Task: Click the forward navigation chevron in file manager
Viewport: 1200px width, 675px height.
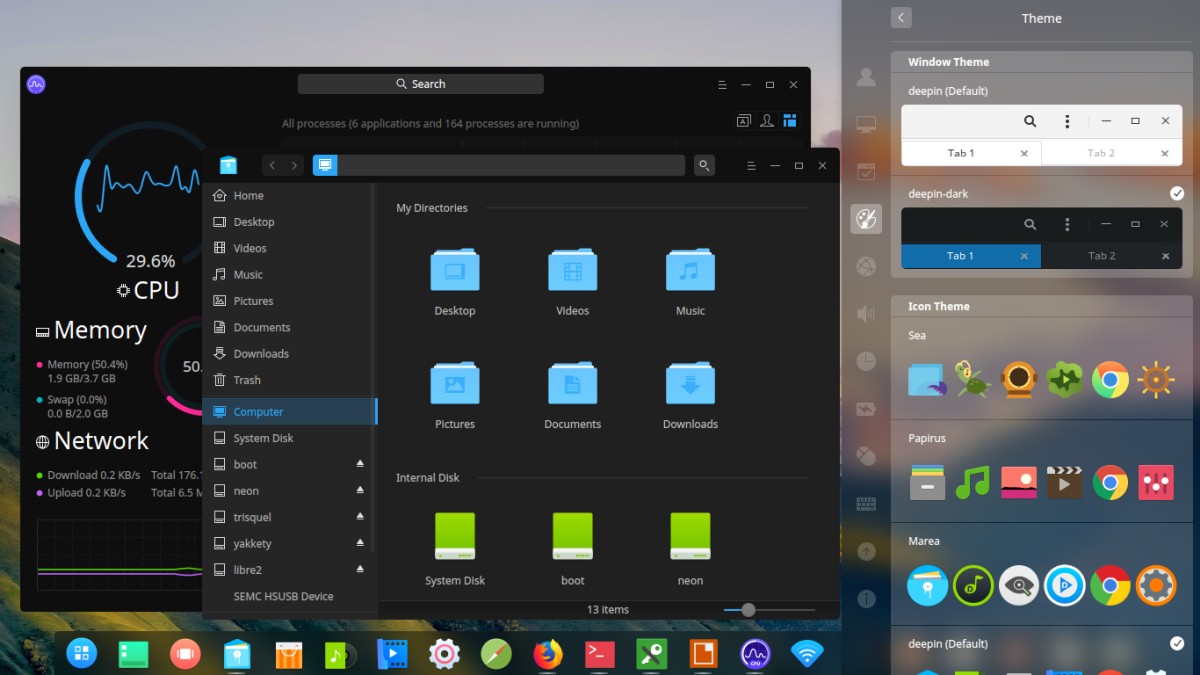Action: tap(292, 165)
